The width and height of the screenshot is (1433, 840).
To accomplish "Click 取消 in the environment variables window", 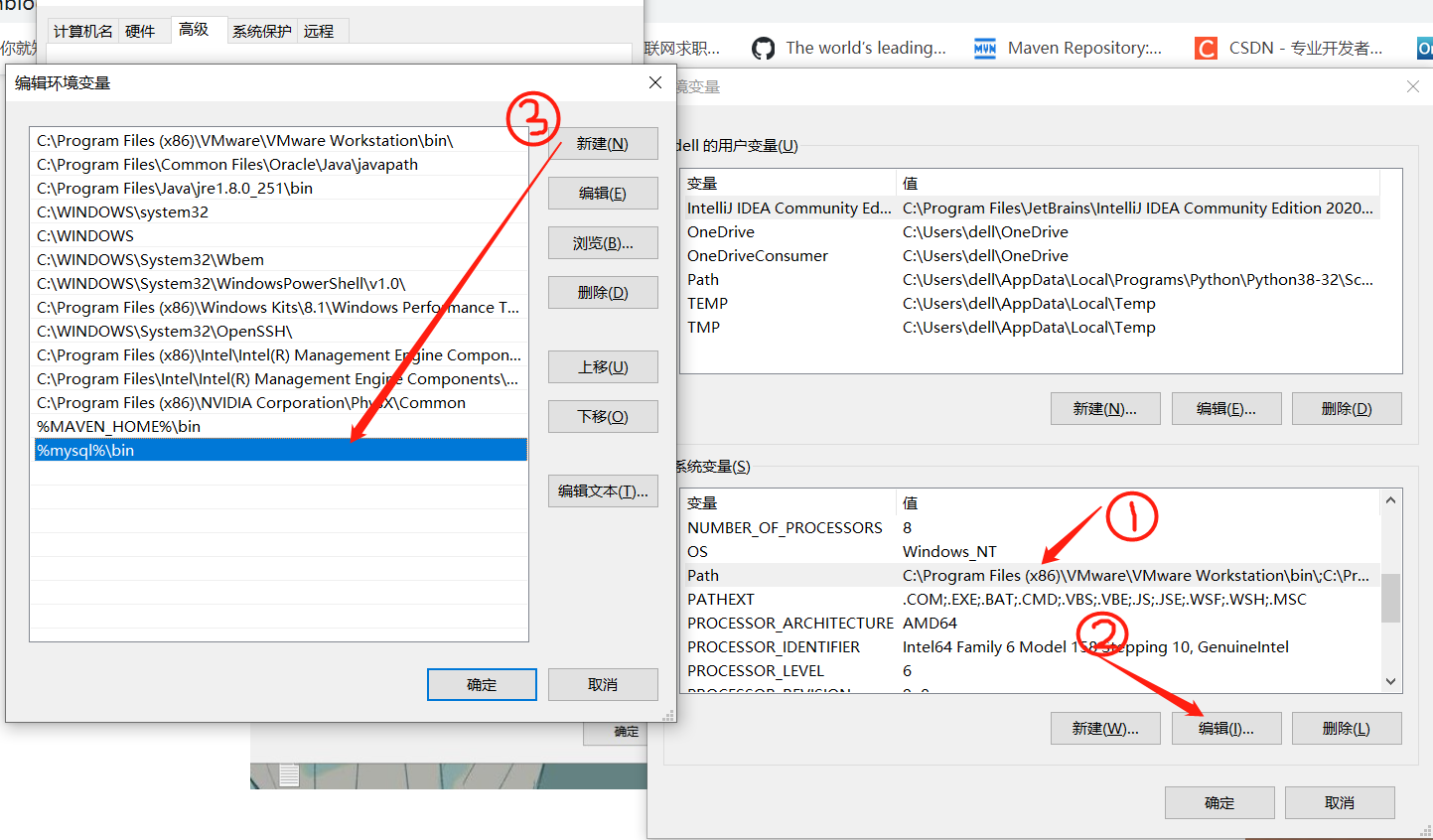I will [1340, 803].
